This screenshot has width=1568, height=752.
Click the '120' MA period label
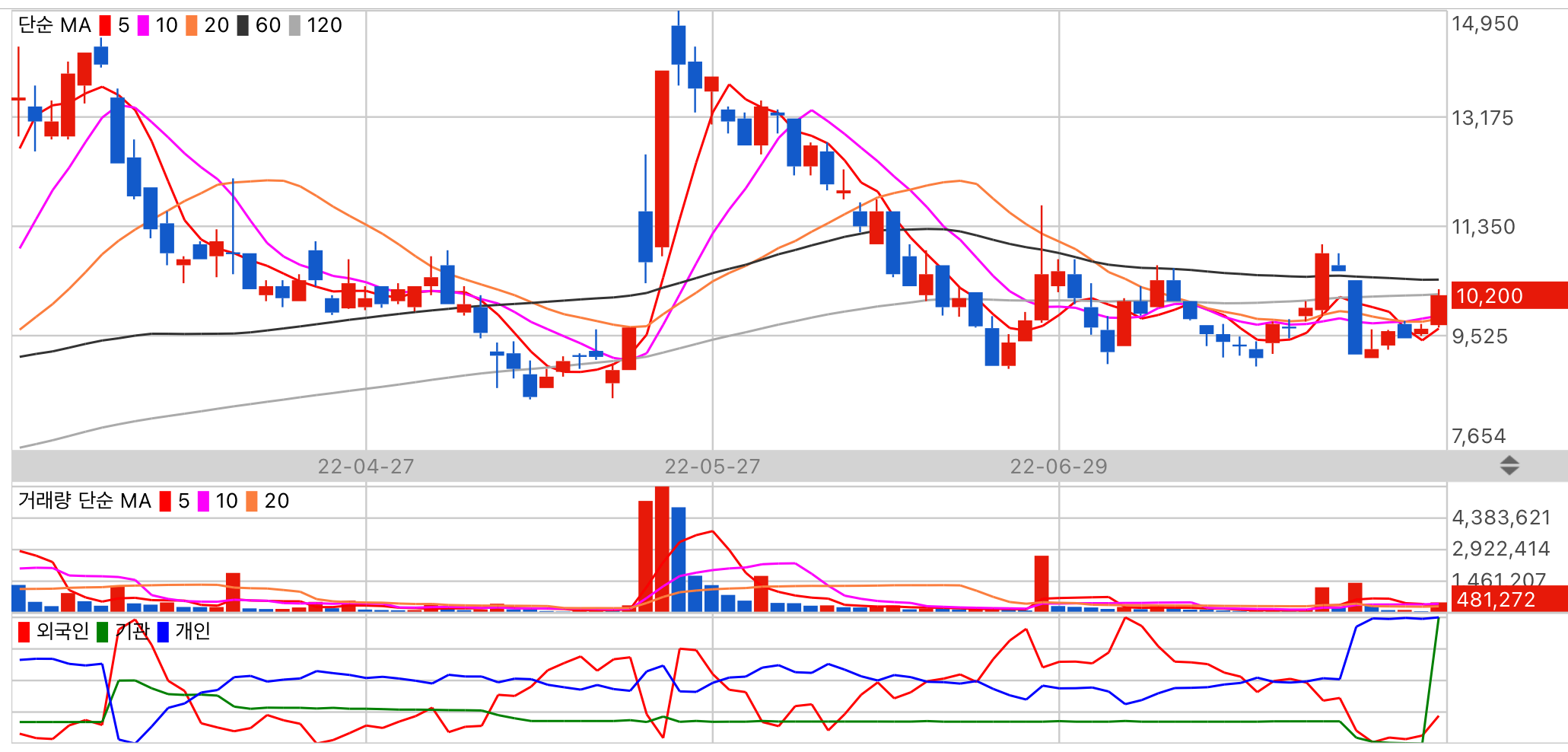(324, 26)
